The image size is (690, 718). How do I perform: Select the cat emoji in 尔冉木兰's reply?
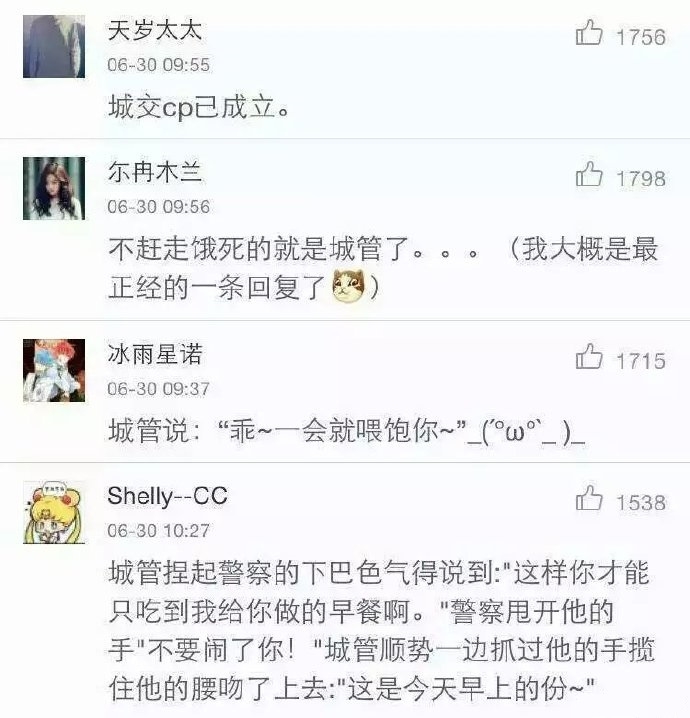pyautogui.click(x=348, y=286)
